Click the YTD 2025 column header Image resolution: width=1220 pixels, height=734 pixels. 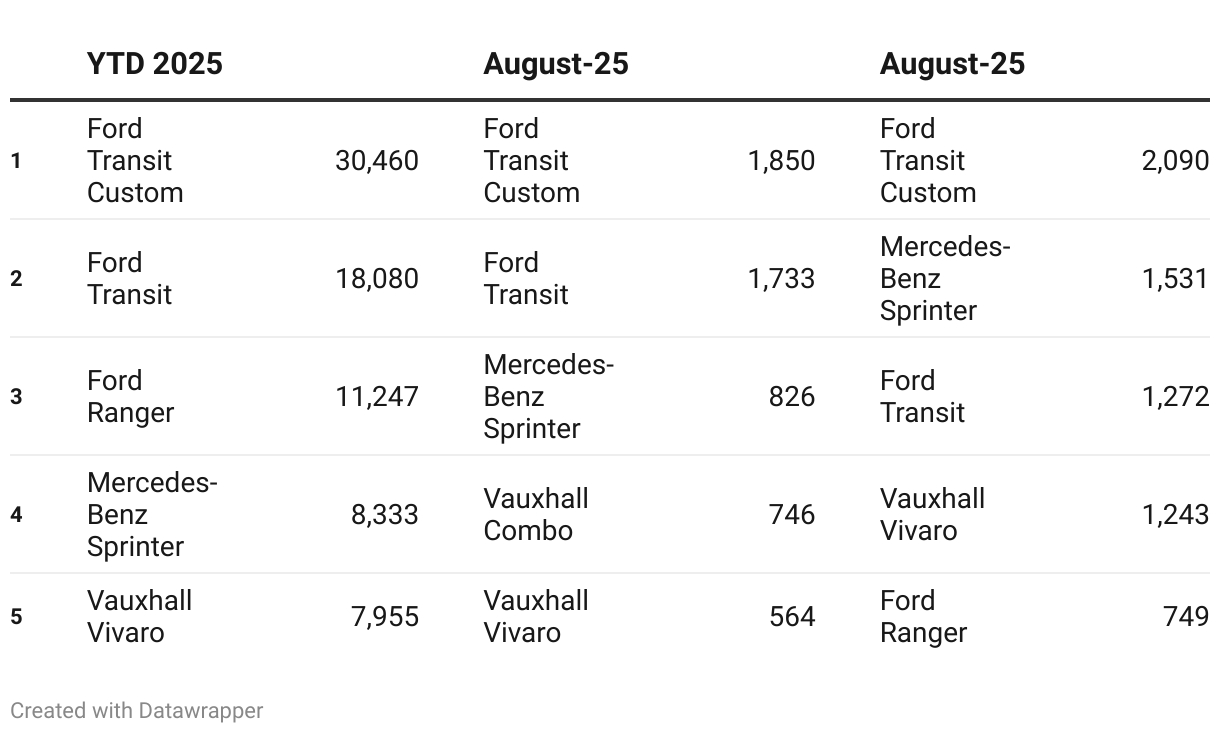(155, 64)
